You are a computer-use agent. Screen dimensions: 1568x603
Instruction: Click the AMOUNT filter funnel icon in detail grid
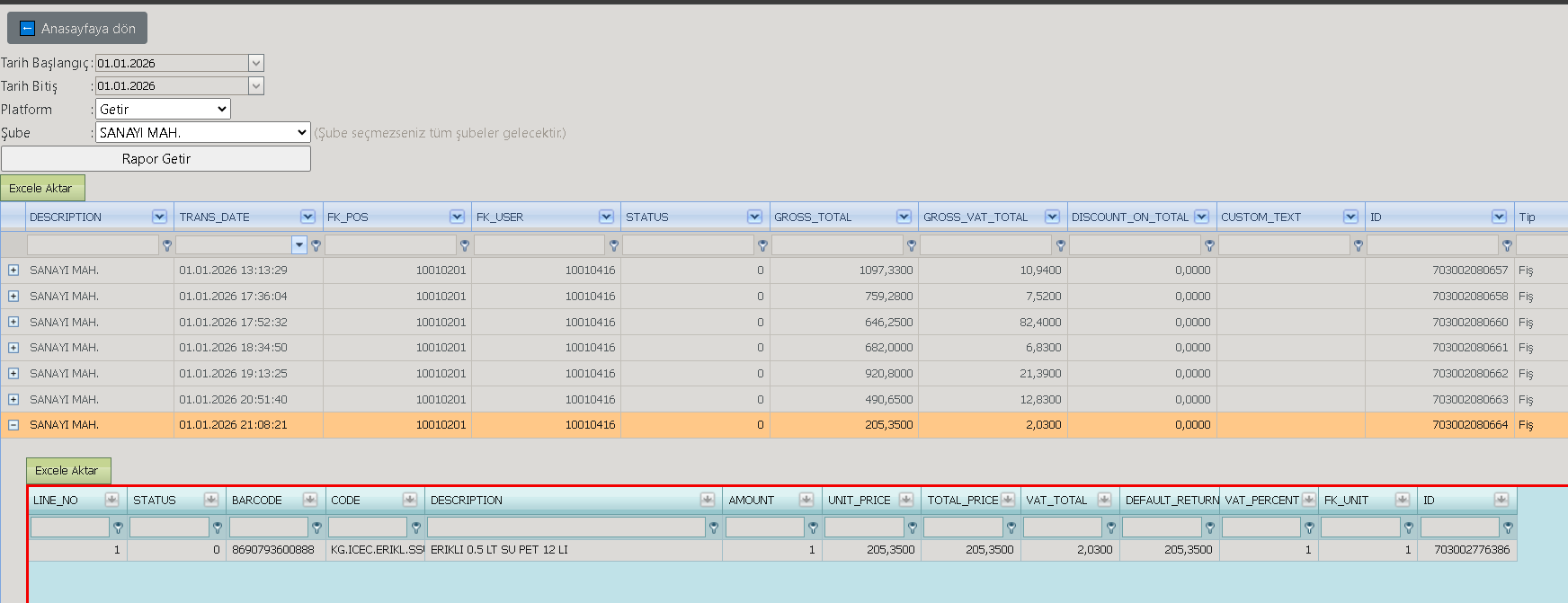(813, 528)
